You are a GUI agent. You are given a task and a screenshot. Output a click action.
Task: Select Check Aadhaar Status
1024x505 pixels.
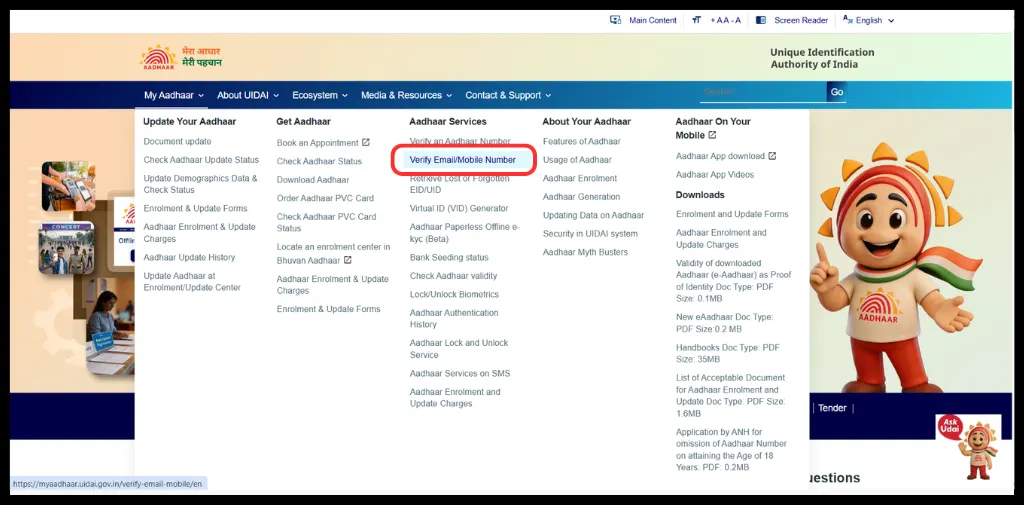coord(319,161)
